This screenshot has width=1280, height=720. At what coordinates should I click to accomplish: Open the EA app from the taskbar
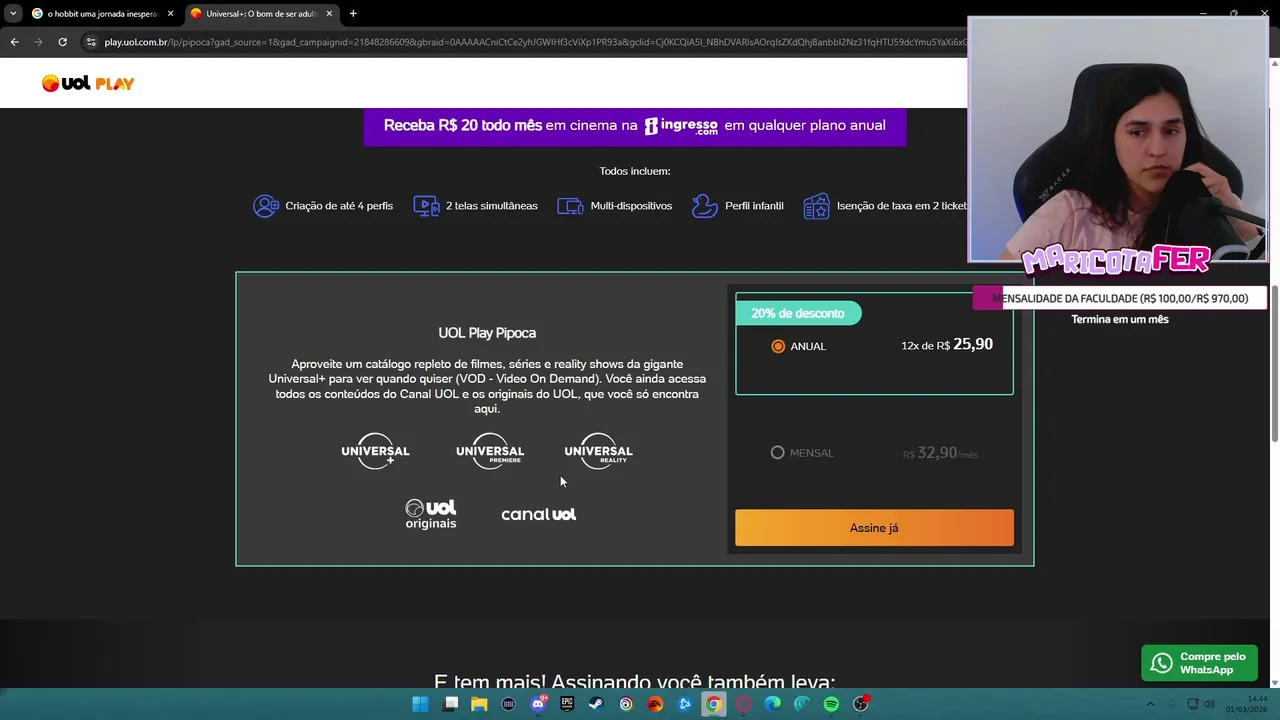coord(655,704)
